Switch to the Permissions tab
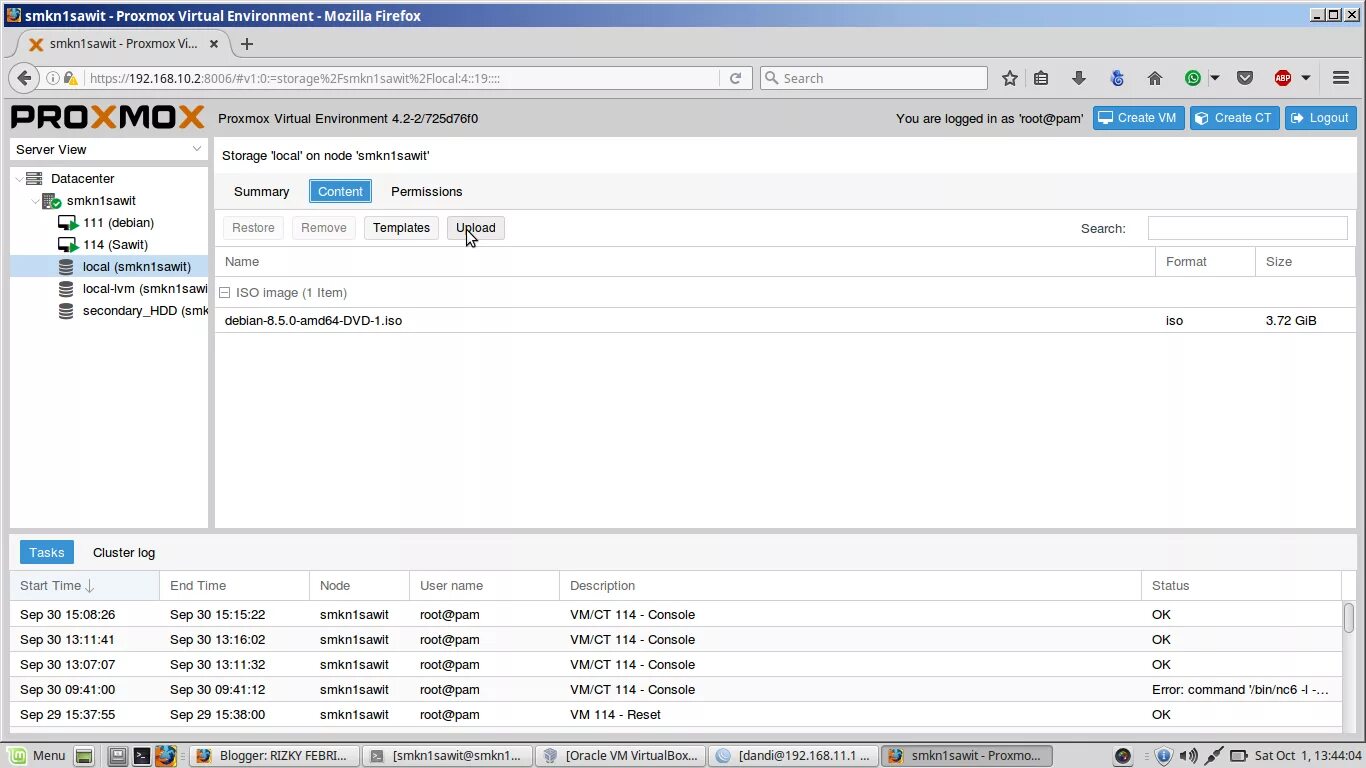The image size is (1366, 768). tap(426, 191)
